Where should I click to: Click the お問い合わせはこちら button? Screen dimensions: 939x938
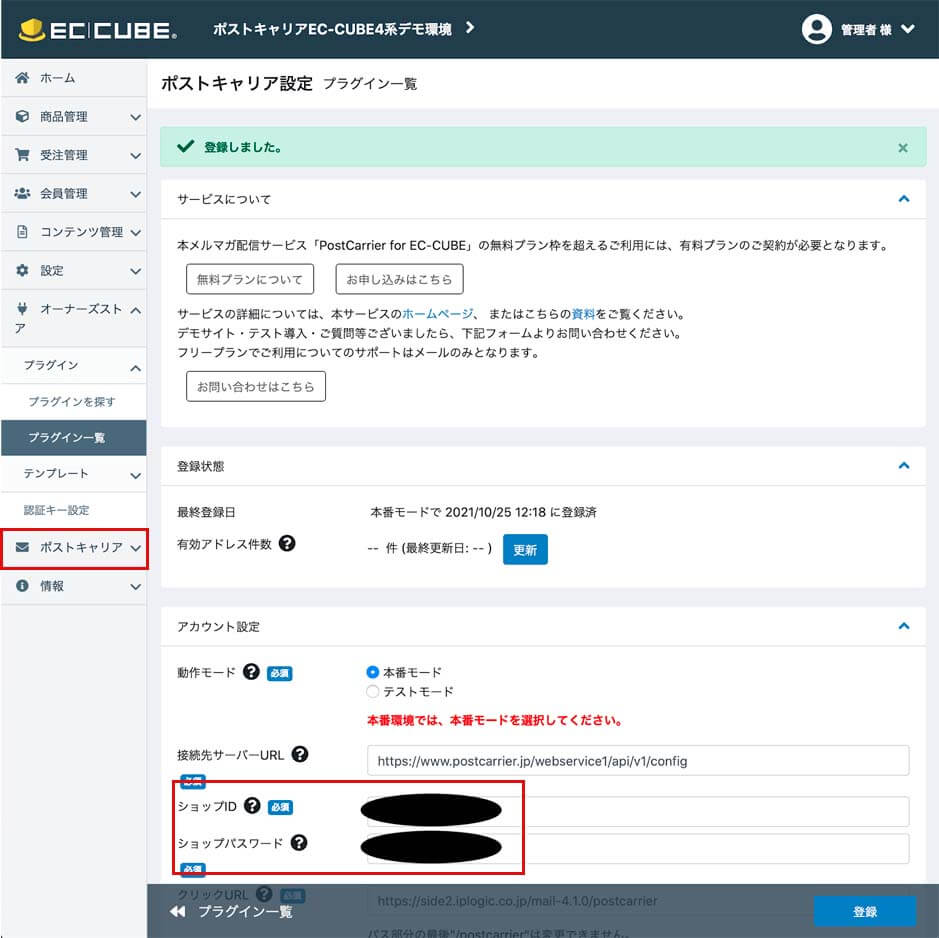point(256,386)
